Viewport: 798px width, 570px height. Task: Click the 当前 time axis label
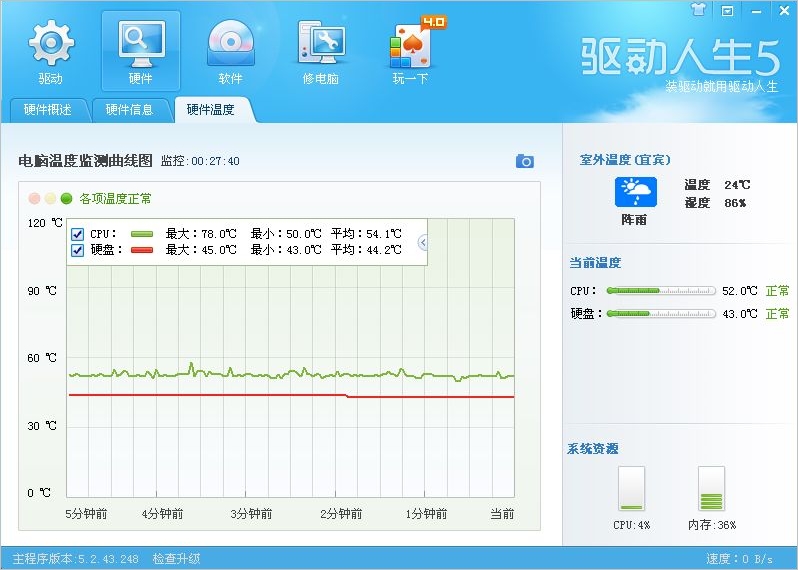(502, 514)
